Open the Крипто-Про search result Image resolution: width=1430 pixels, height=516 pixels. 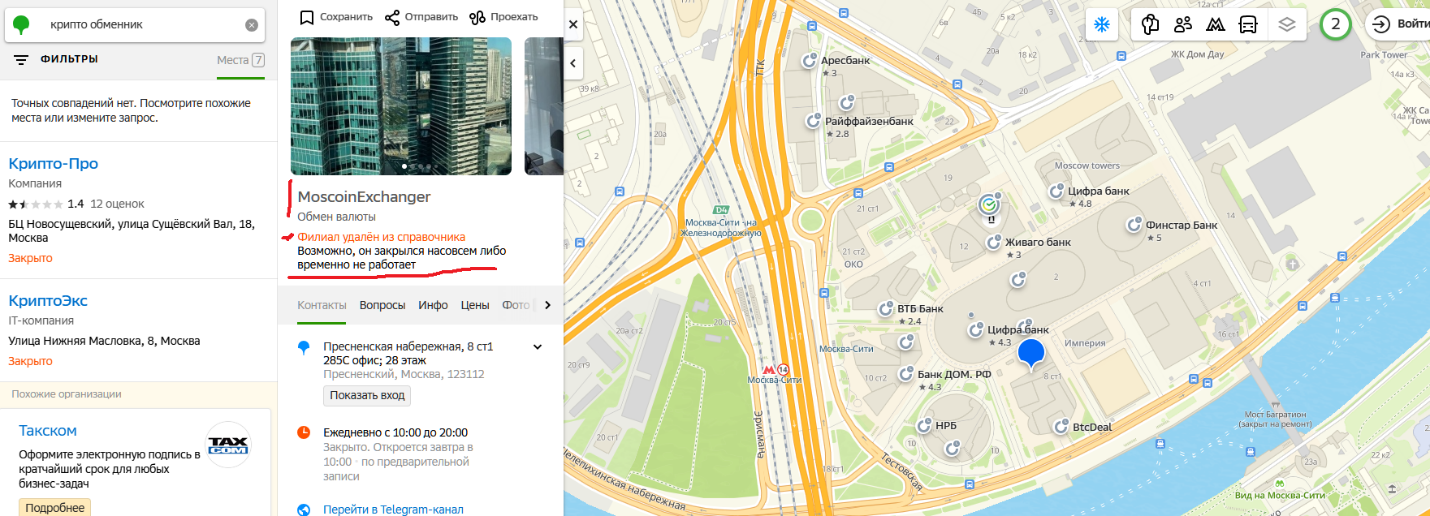click(53, 163)
